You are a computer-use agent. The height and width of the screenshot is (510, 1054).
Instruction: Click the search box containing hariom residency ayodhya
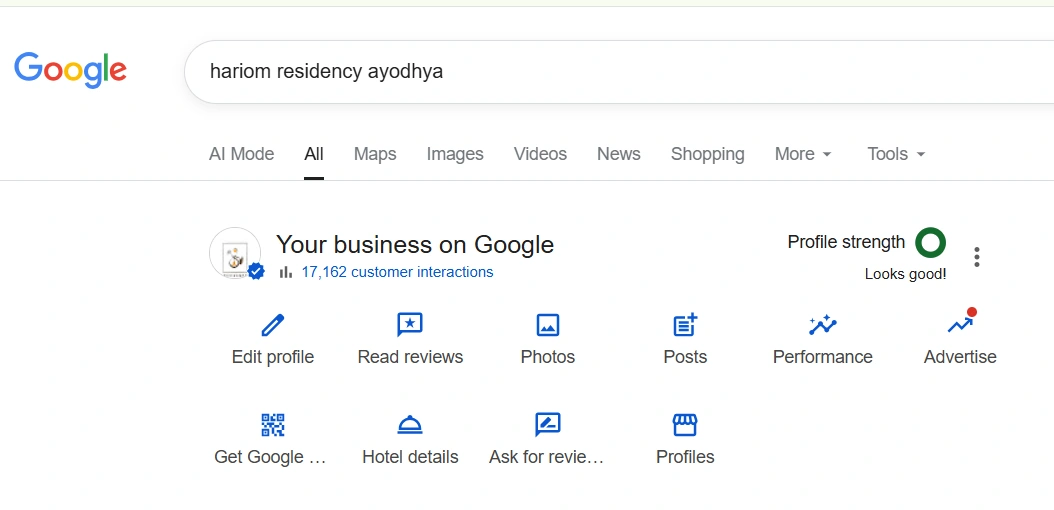600,72
